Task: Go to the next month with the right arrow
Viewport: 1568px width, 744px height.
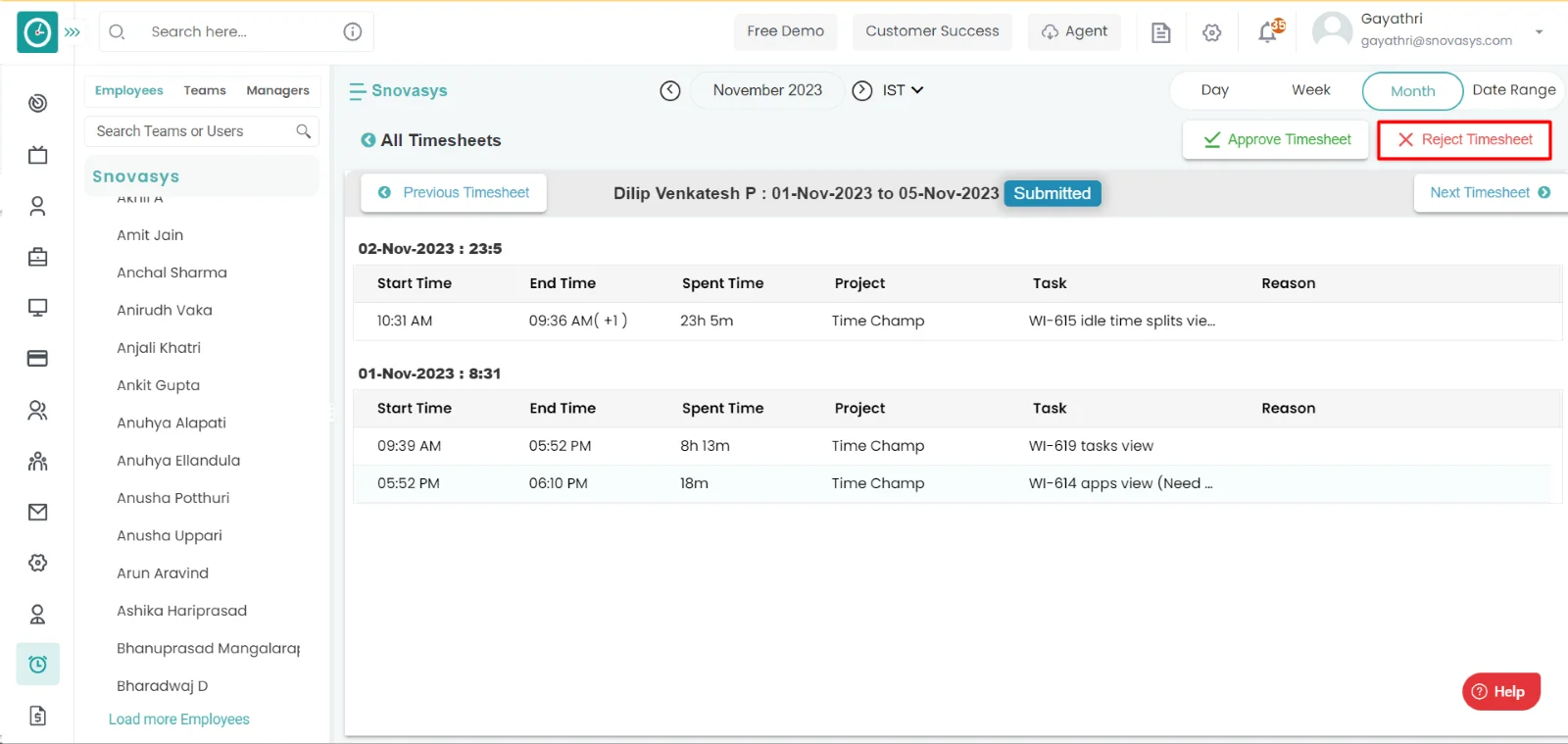Action: [x=862, y=90]
